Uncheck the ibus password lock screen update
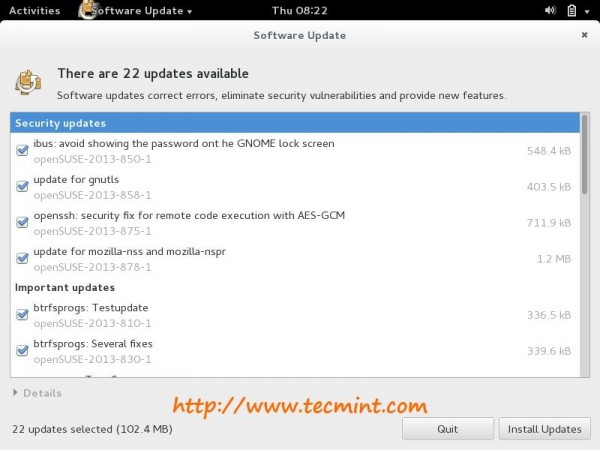The height and width of the screenshot is (450, 600). click(23, 150)
